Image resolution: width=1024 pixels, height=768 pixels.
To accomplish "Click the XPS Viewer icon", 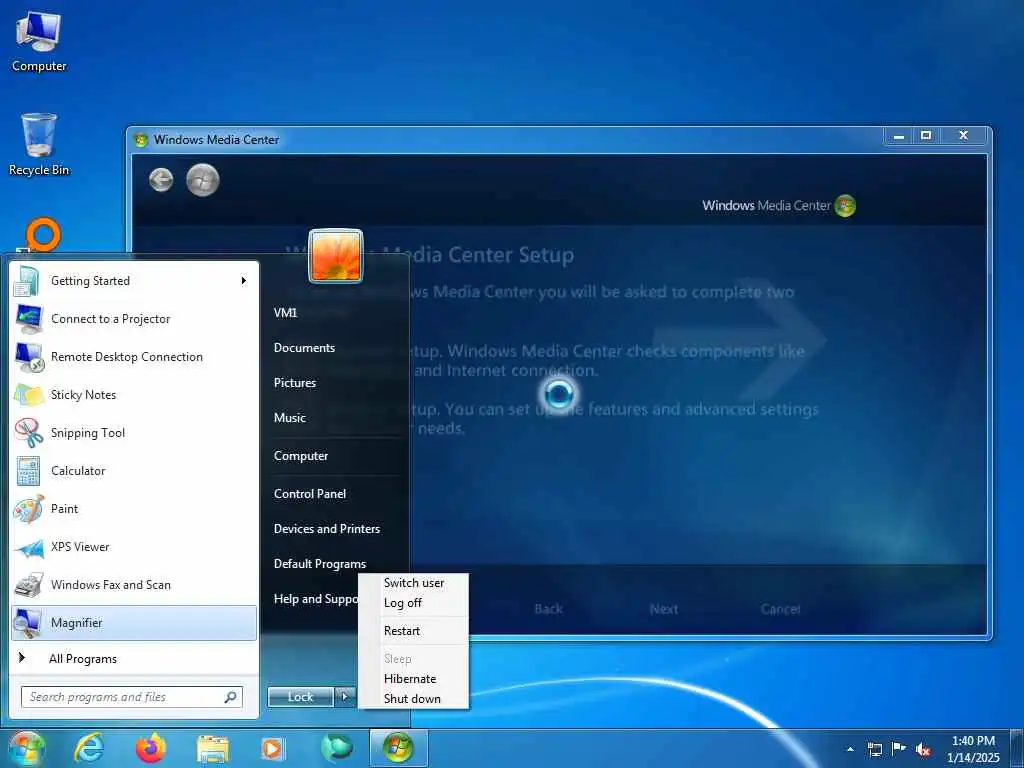I will 28,547.
